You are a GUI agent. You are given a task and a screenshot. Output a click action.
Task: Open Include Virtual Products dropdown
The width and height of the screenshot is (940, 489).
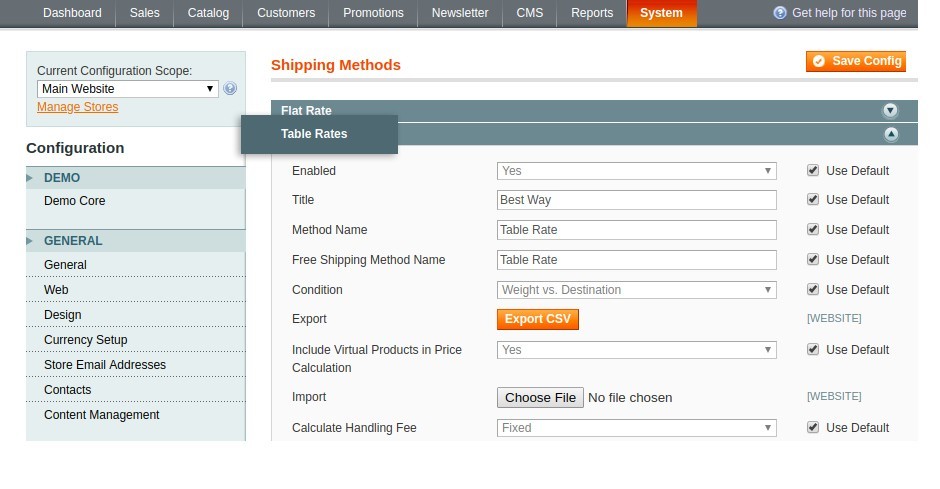637,350
